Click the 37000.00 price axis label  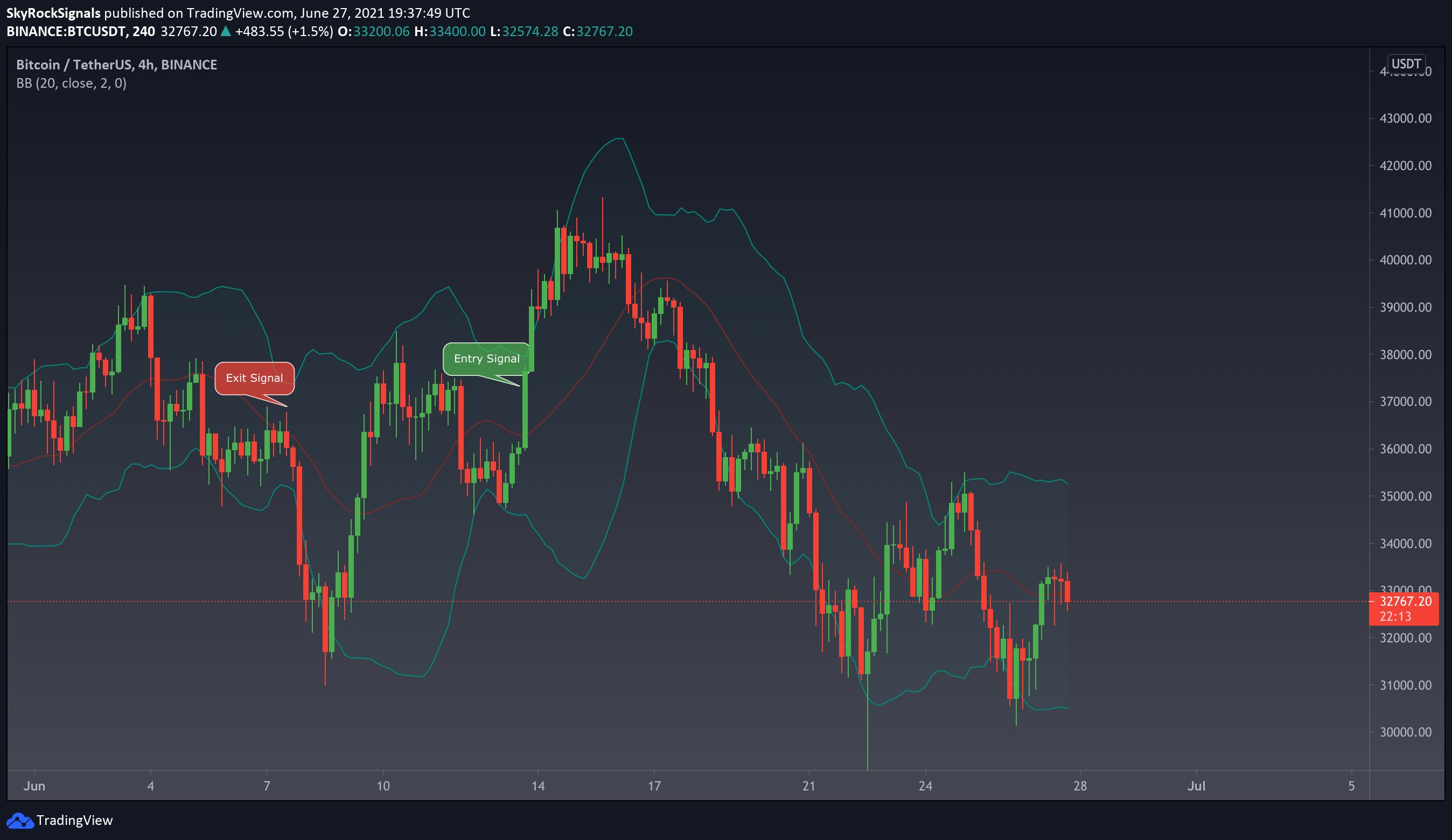(1405, 402)
